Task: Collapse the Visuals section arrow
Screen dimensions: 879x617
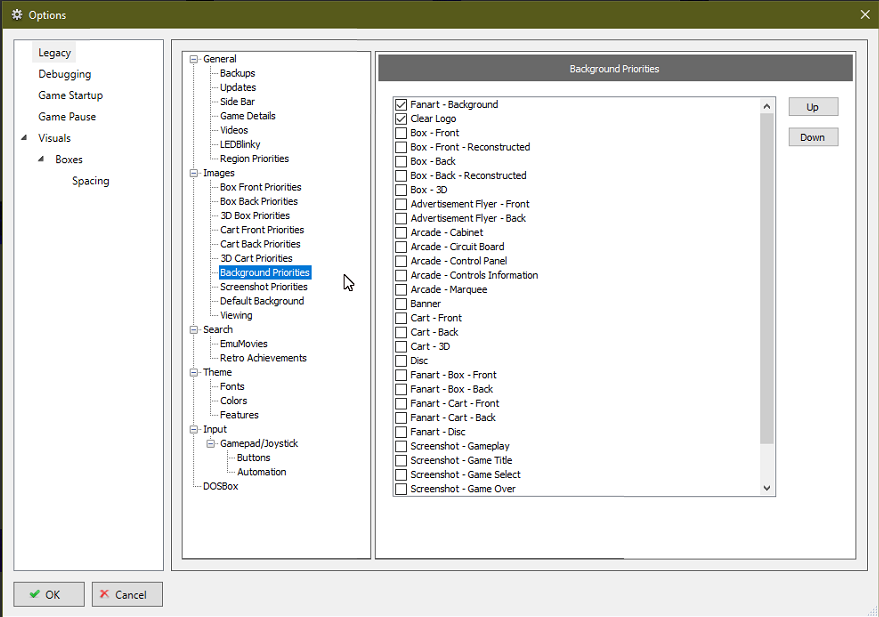Action: click(x=24, y=137)
